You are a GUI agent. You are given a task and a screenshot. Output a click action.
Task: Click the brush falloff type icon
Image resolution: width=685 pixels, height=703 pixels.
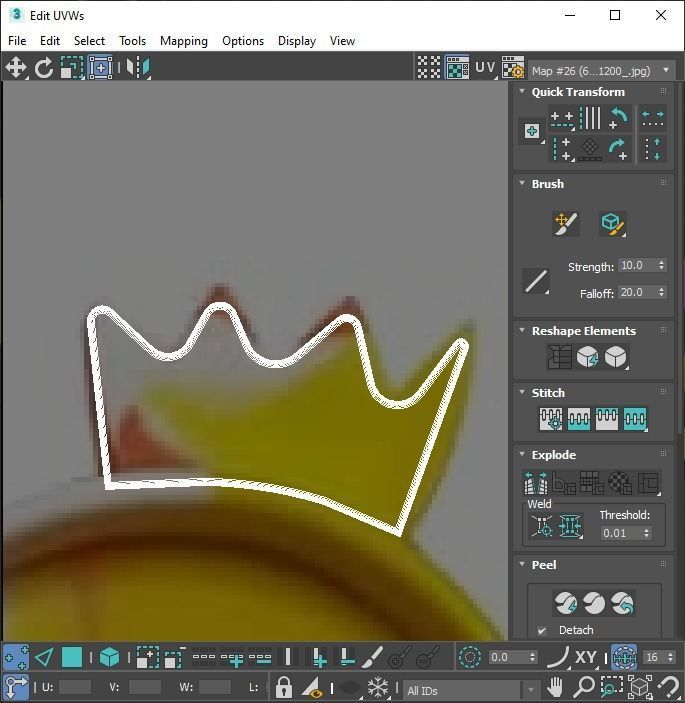[x=536, y=282]
